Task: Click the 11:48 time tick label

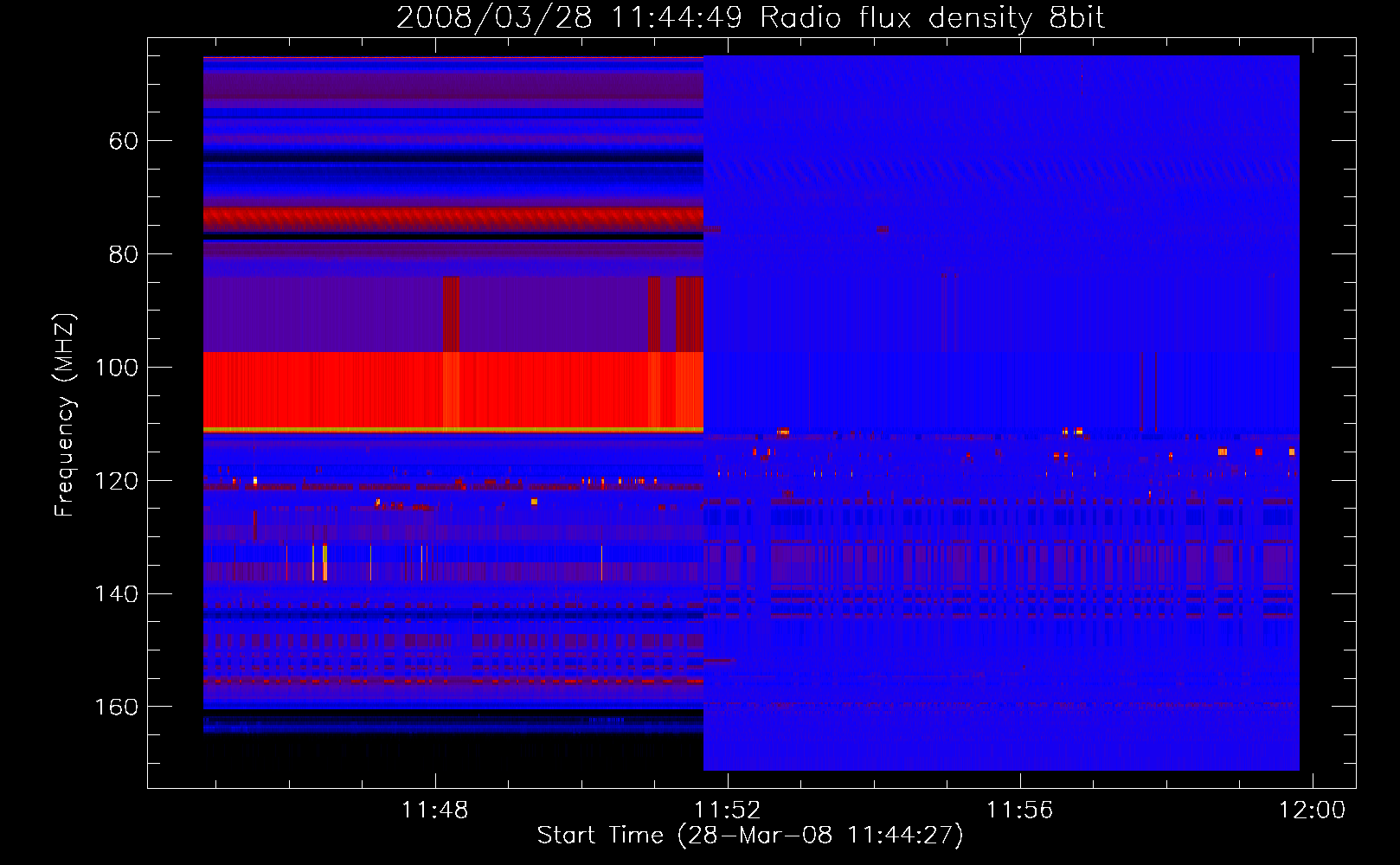Action: coord(435,811)
